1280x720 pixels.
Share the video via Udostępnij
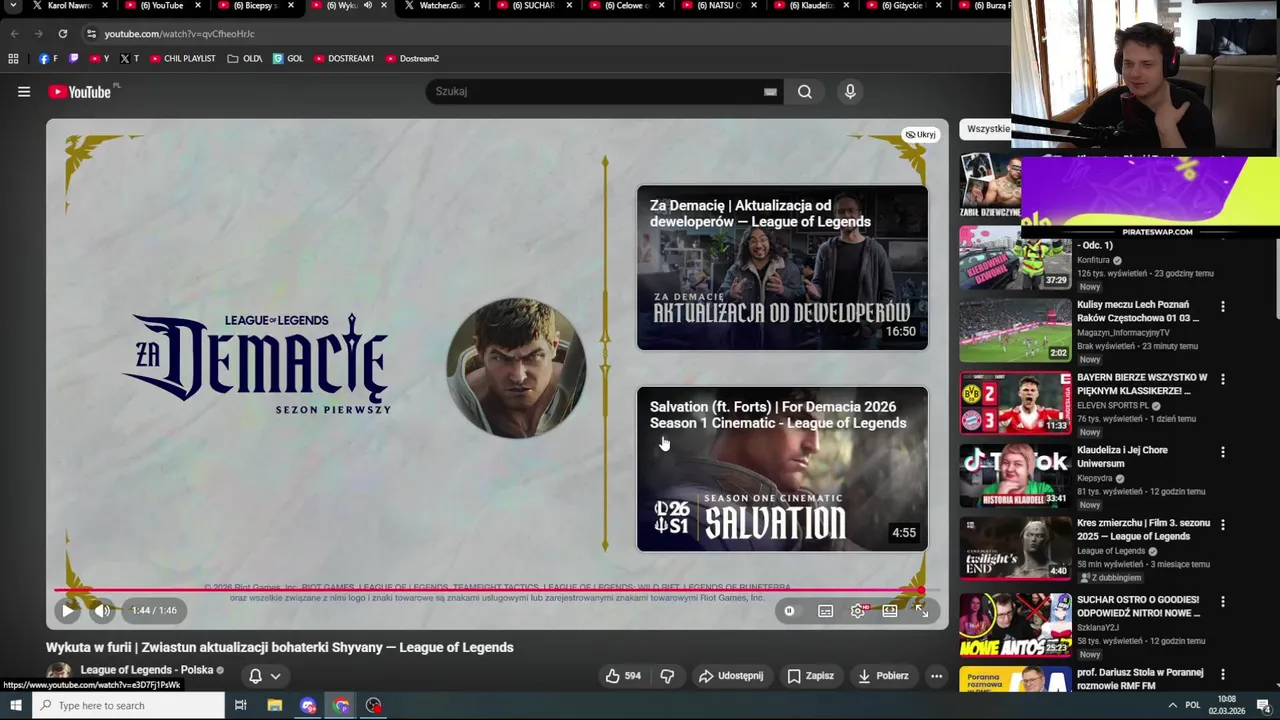click(731, 676)
